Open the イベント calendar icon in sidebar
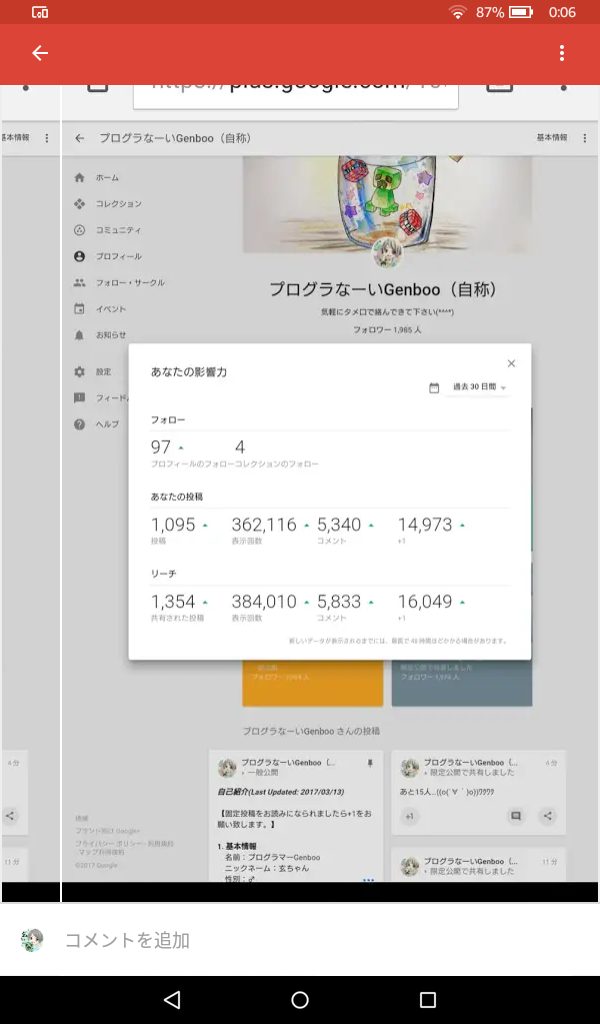The image size is (600, 1024). point(80,309)
